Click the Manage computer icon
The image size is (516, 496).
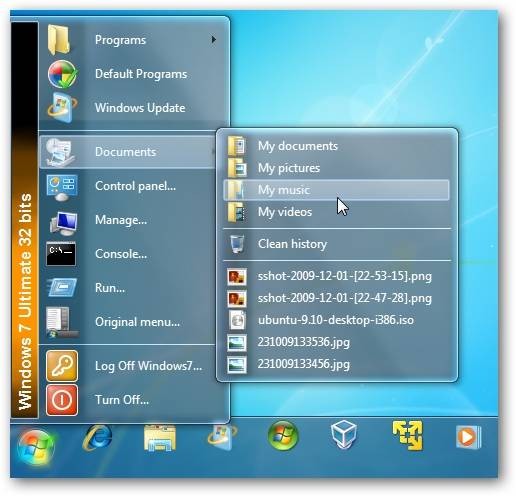coord(64,223)
